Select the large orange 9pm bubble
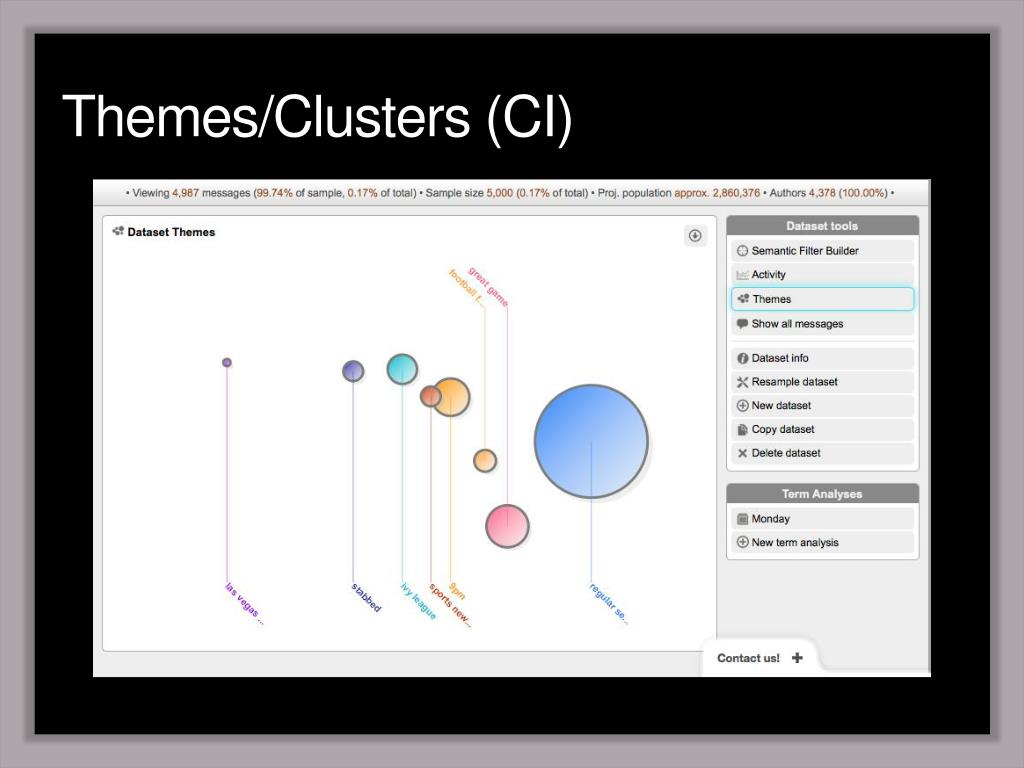This screenshot has height=768, width=1024. 452,396
